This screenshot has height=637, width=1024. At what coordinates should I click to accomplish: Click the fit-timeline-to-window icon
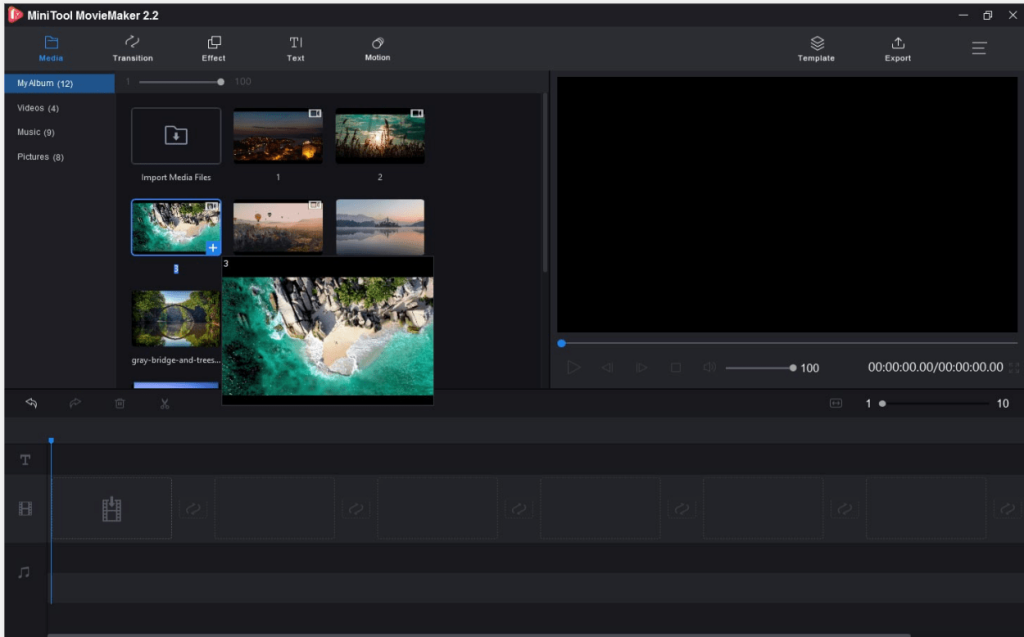tap(838, 403)
